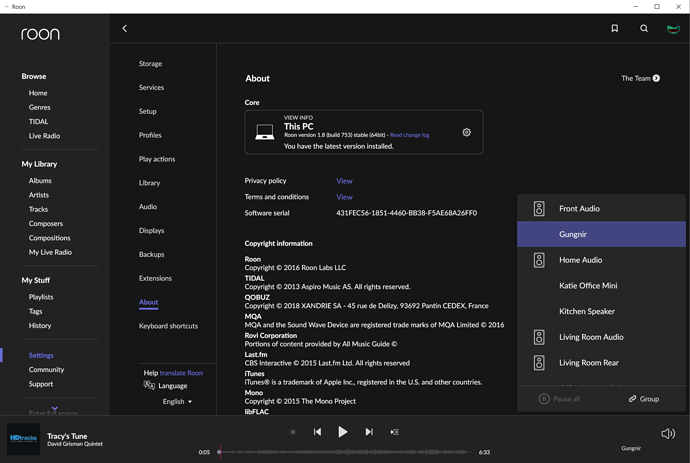Image resolution: width=690 pixels, height=463 pixels.
Task: Click the Roon radio dot indicator
Action: point(293,432)
